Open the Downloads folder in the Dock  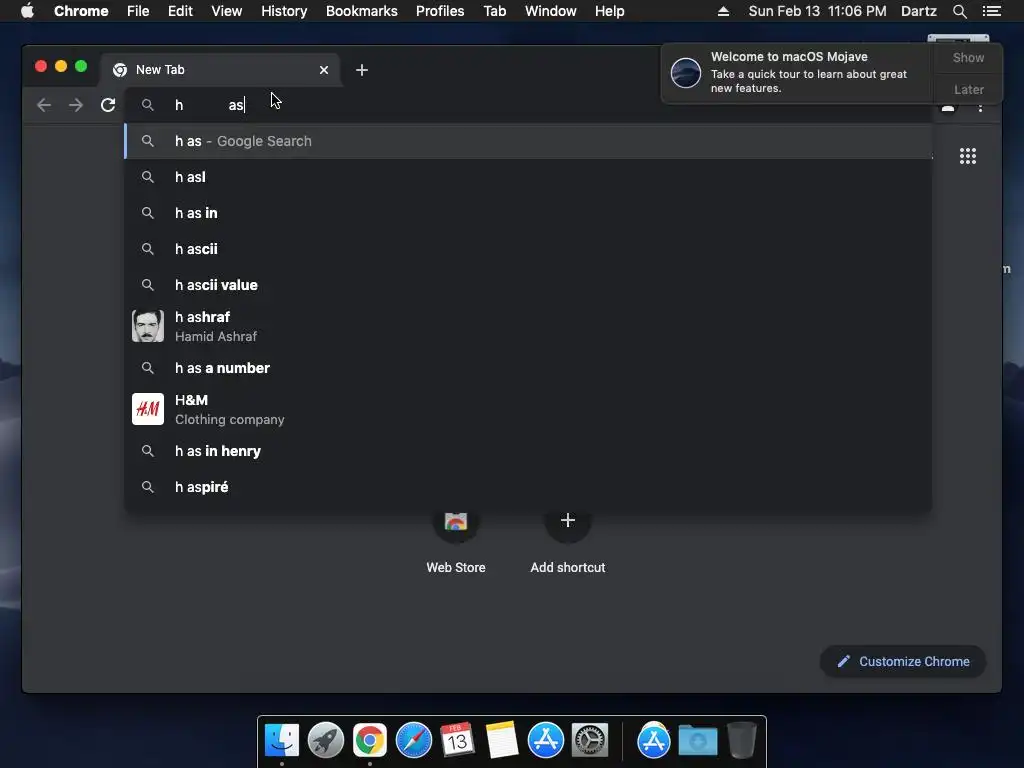pyautogui.click(x=697, y=741)
